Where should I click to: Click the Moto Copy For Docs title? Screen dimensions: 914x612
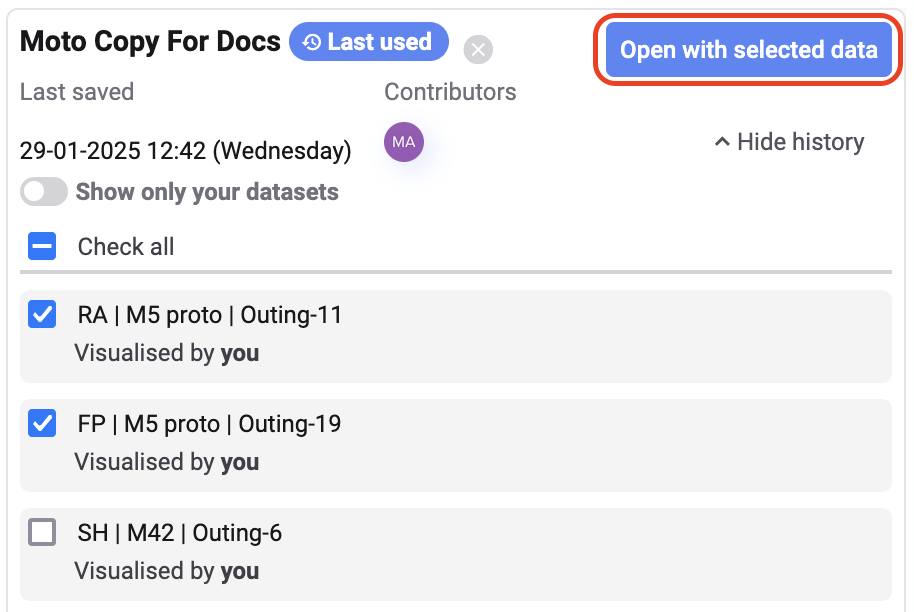[150, 42]
